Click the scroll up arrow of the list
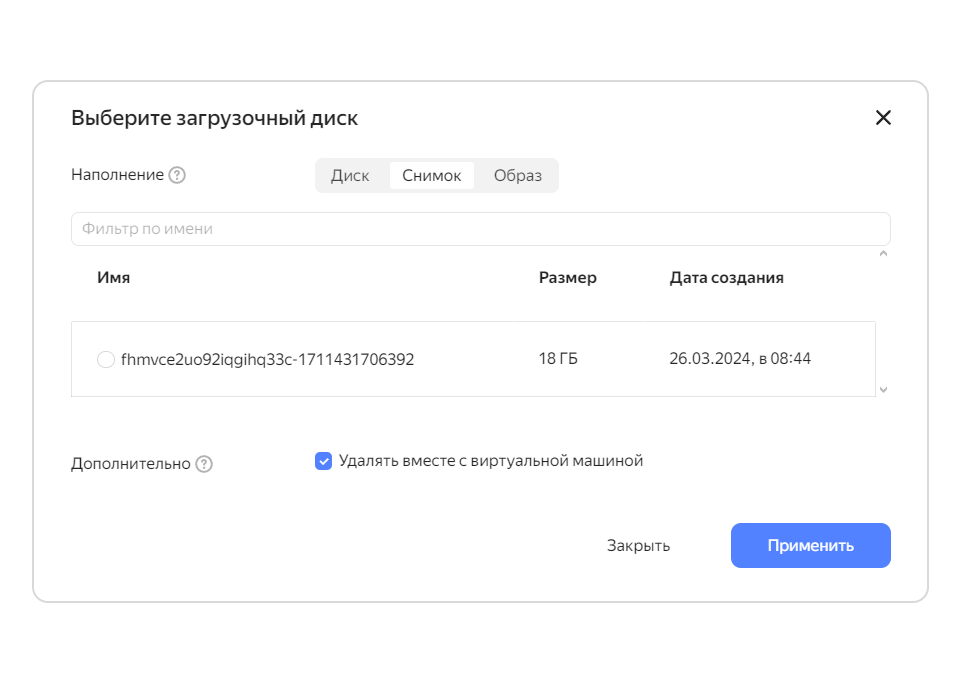Image resolution: width=961 pixels, height=683 pixels. pos(883,254)
